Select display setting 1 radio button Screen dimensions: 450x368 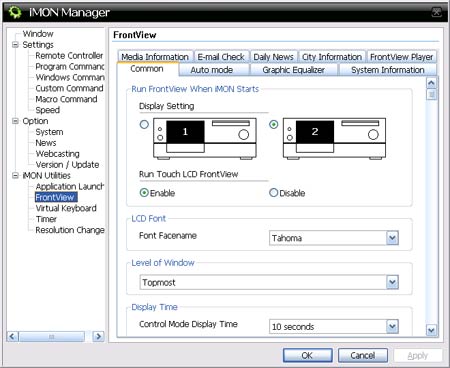coord(144,125)
